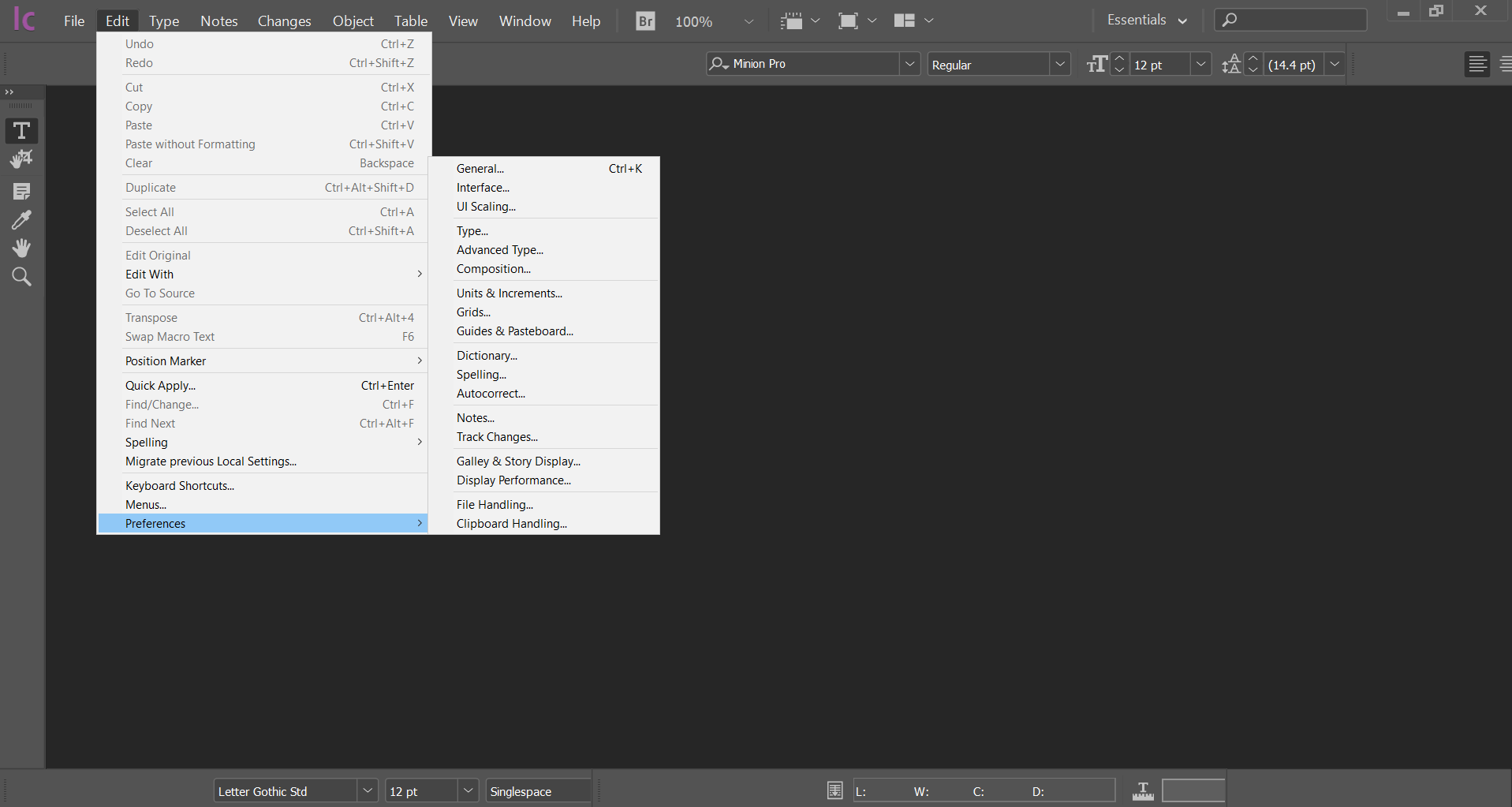Click the copyfit info icon in status bar
The height and width of the screenshot is (807, 1512).
pyautogui.click(x=834, y=790)
